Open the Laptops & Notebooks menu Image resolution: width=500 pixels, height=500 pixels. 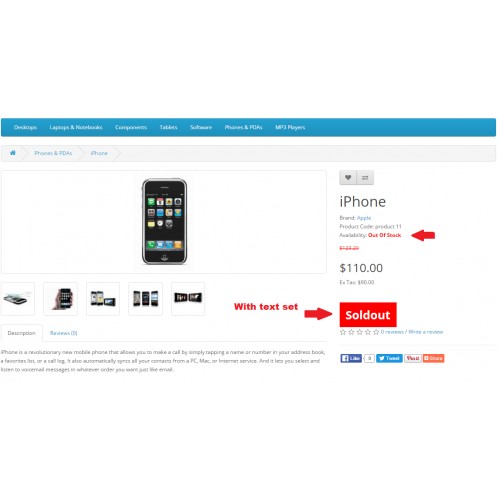pyautogui.click(x=76, y=127)
